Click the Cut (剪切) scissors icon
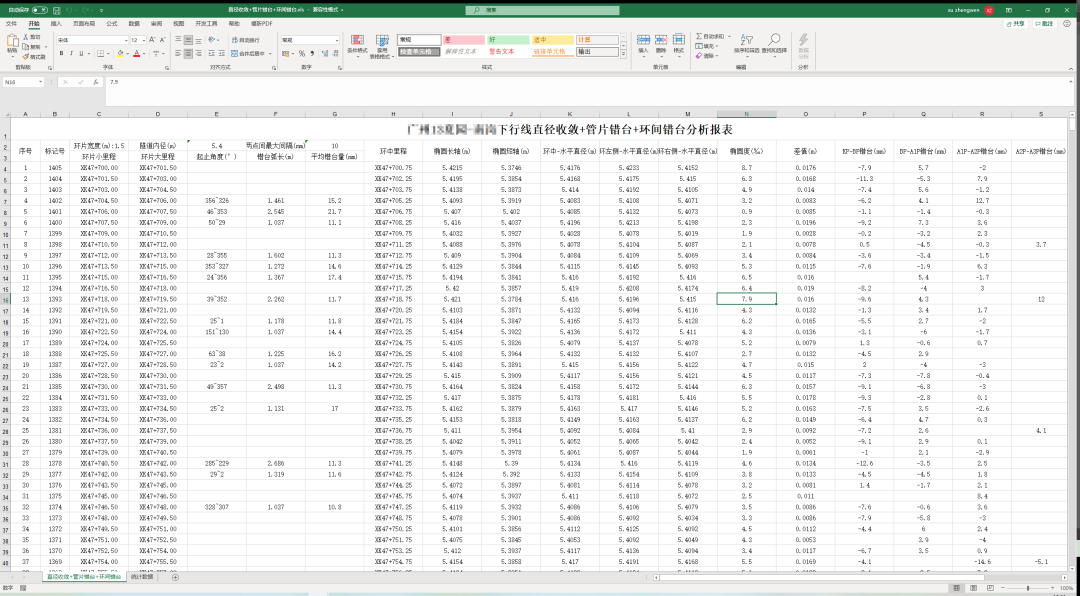 click(25, 37)
